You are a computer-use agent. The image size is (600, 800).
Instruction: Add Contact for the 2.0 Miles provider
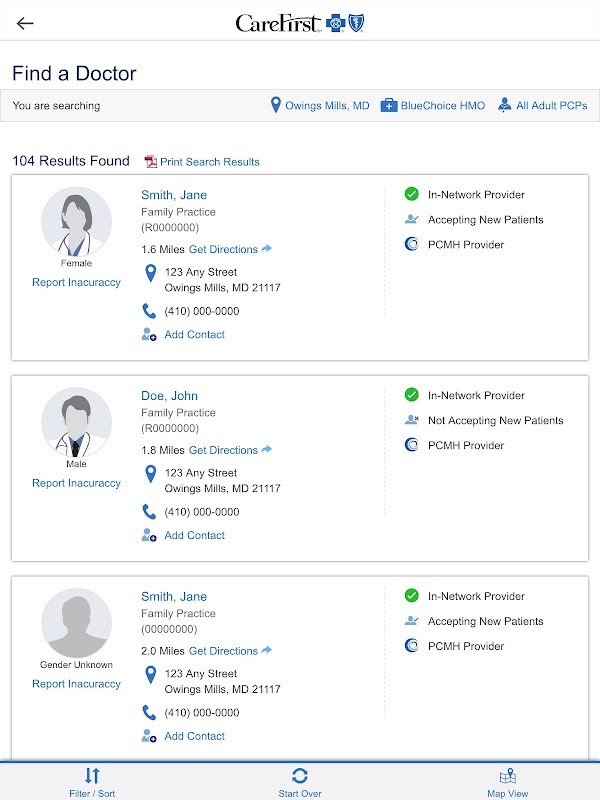tap(194, 736)
